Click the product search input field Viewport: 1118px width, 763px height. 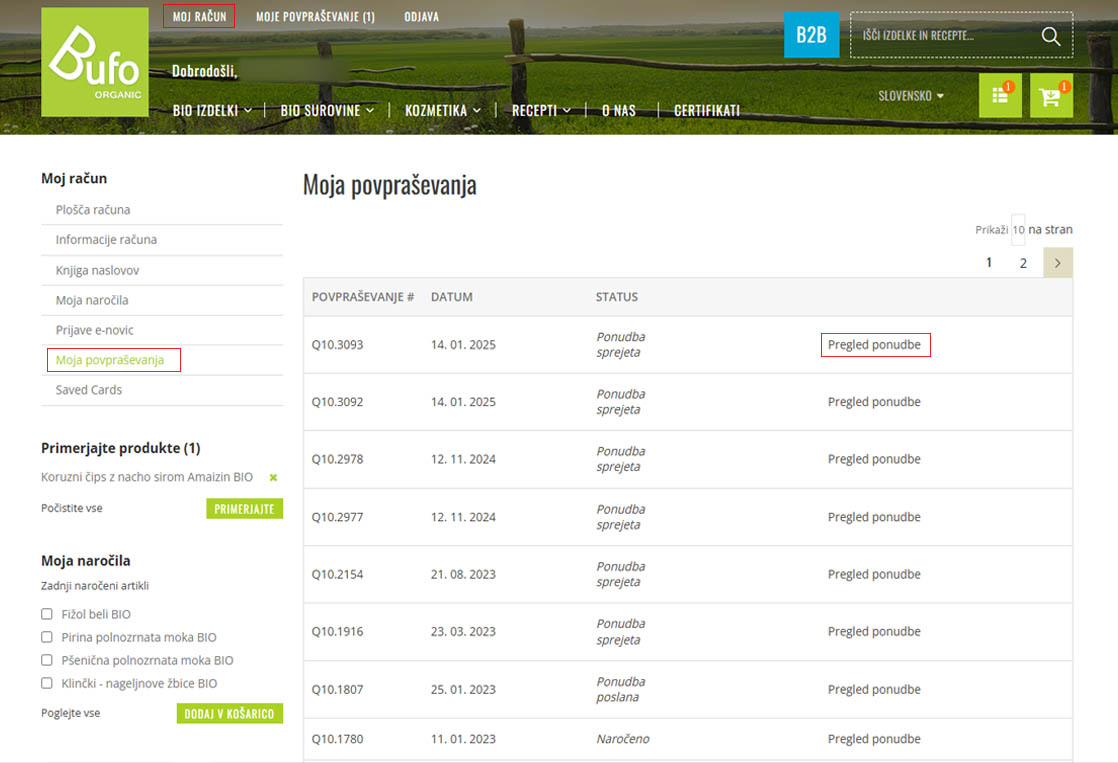940,36
